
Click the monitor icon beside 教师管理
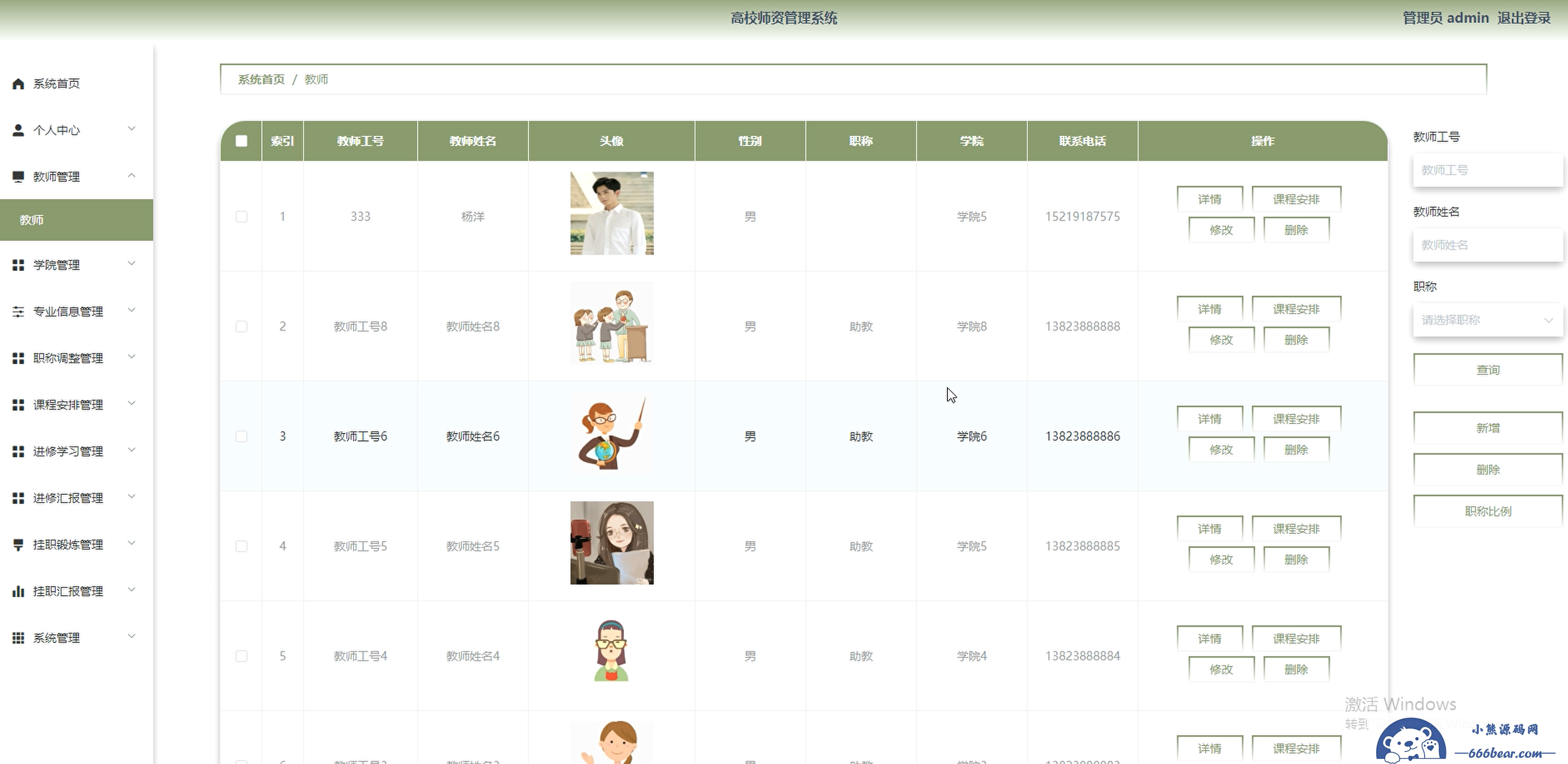[x=18, y=177]
